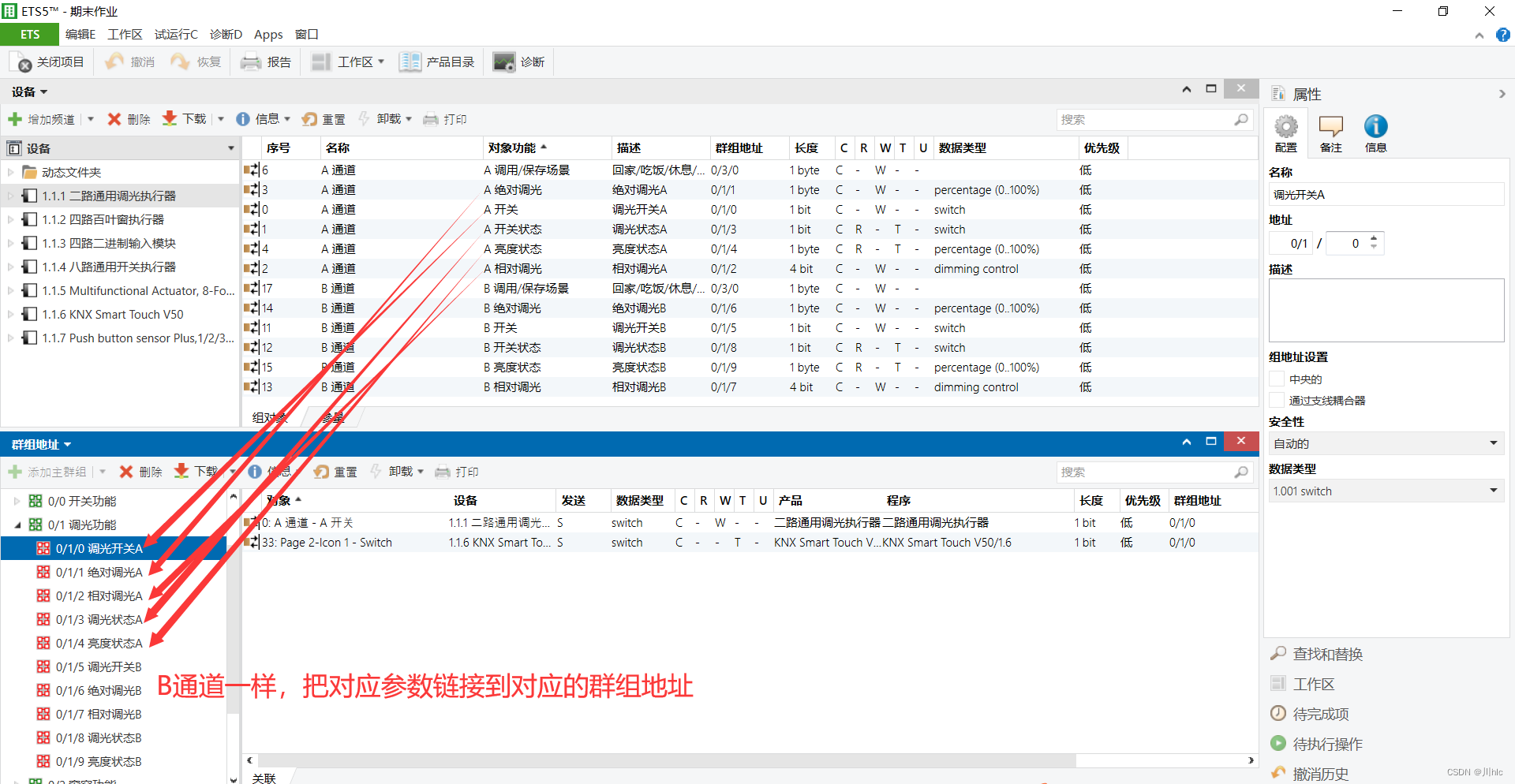Open the 试运行C commissioning menu

tap(176, 35)
